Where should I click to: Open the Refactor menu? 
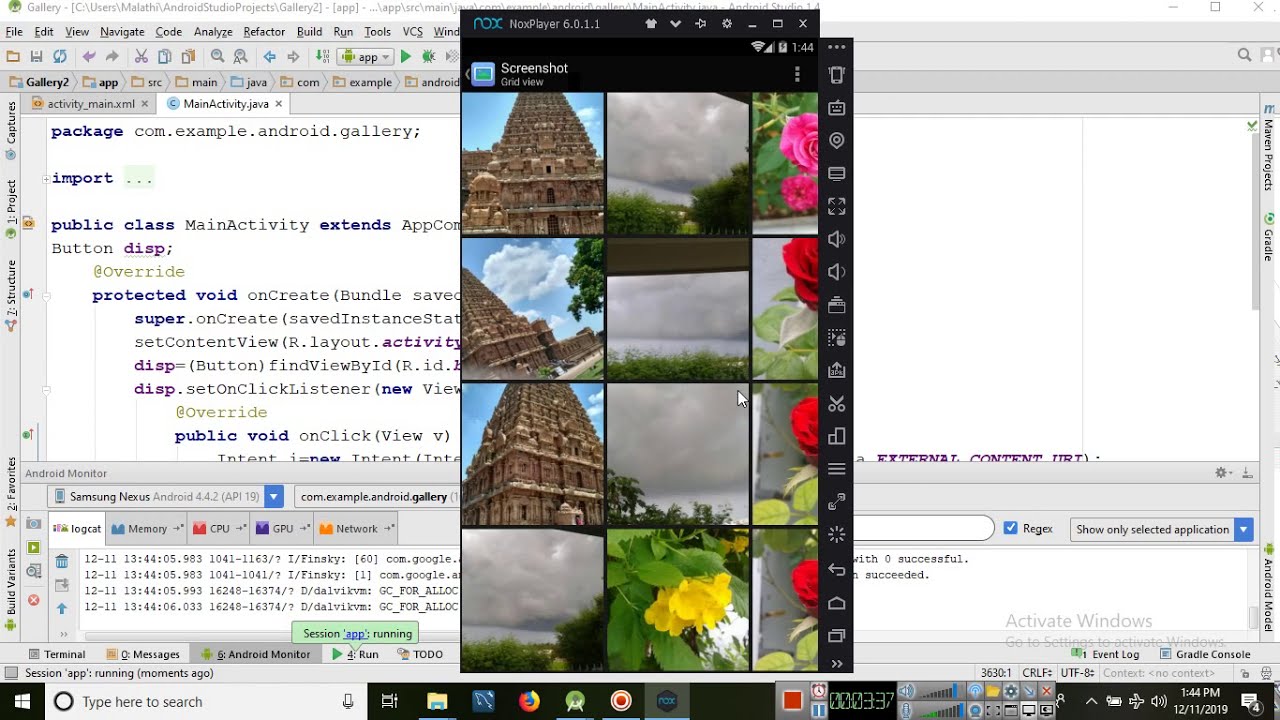[264, 32]
